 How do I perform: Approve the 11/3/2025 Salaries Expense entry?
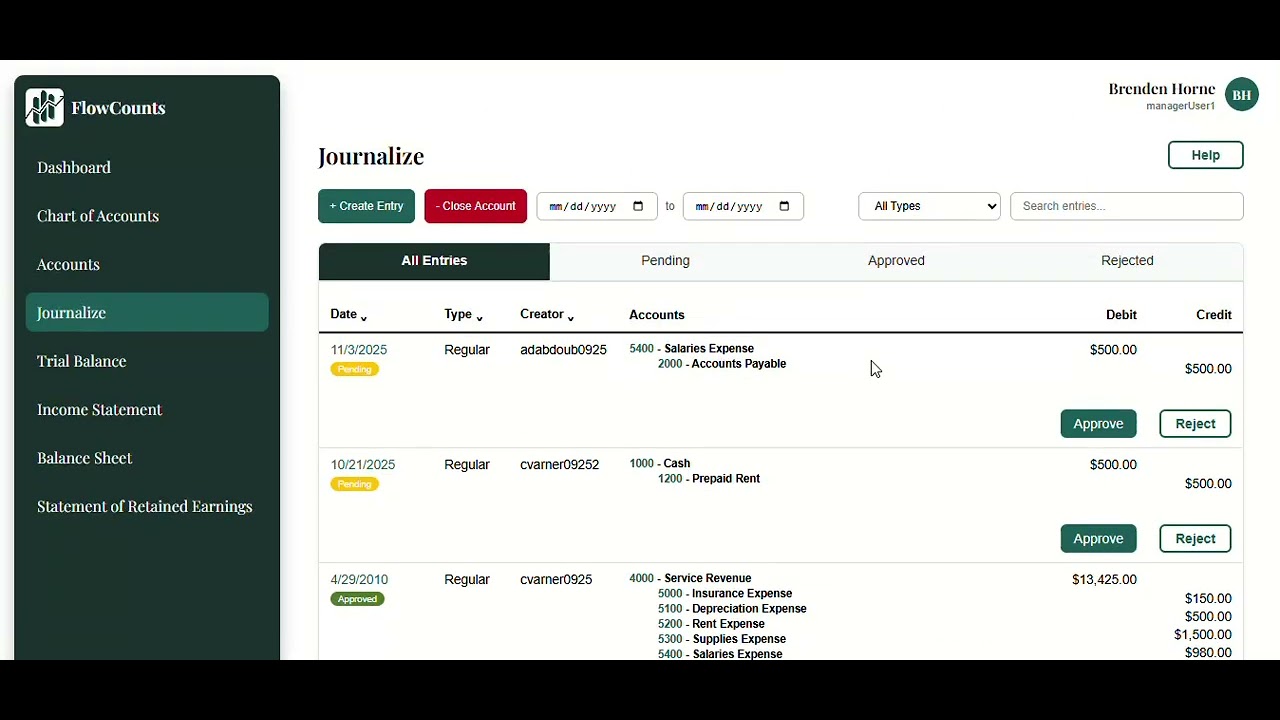click(1098, 424)
